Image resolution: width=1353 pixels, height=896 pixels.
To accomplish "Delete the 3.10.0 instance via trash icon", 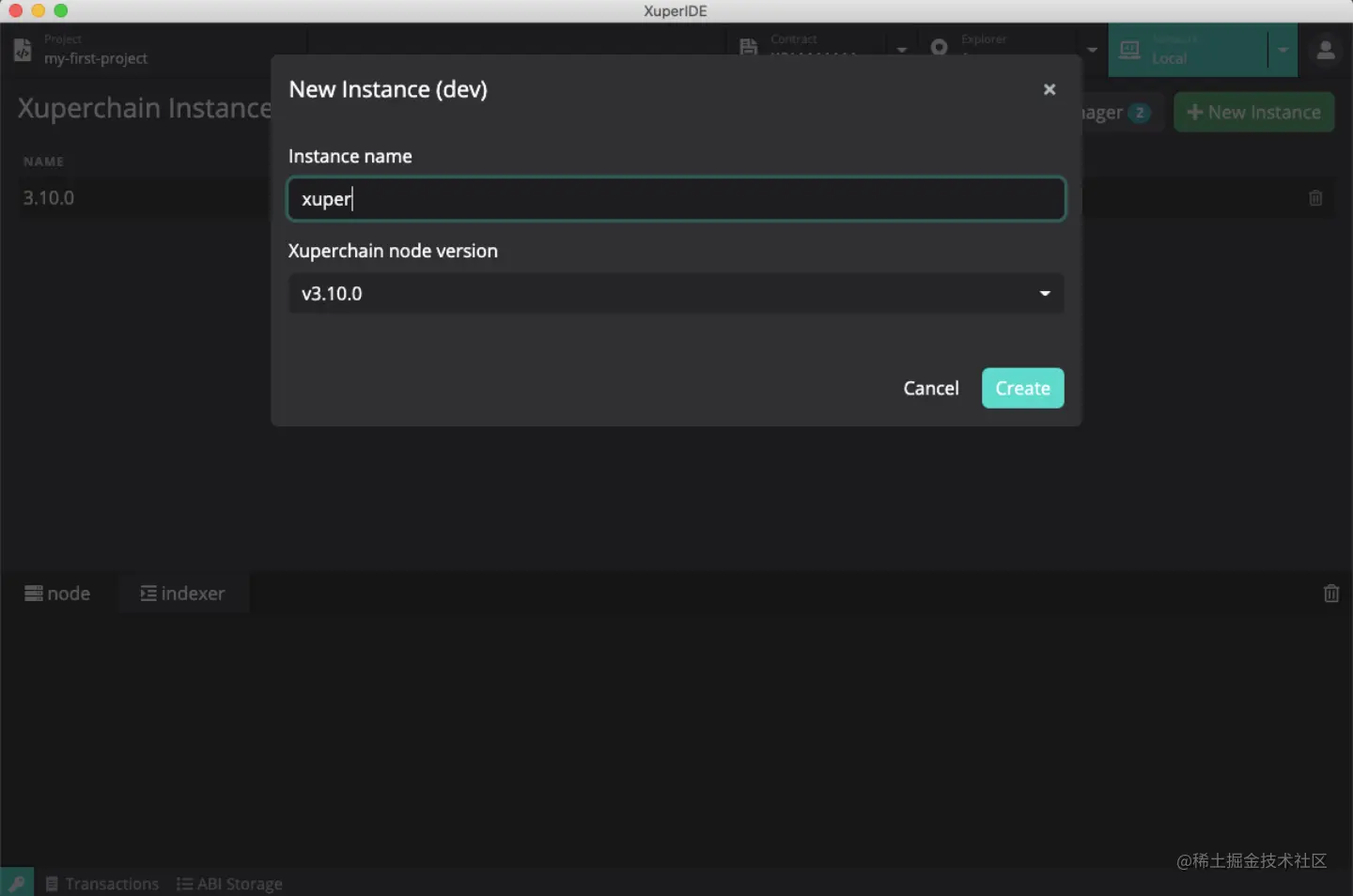I will click(x=1315, y=198).
